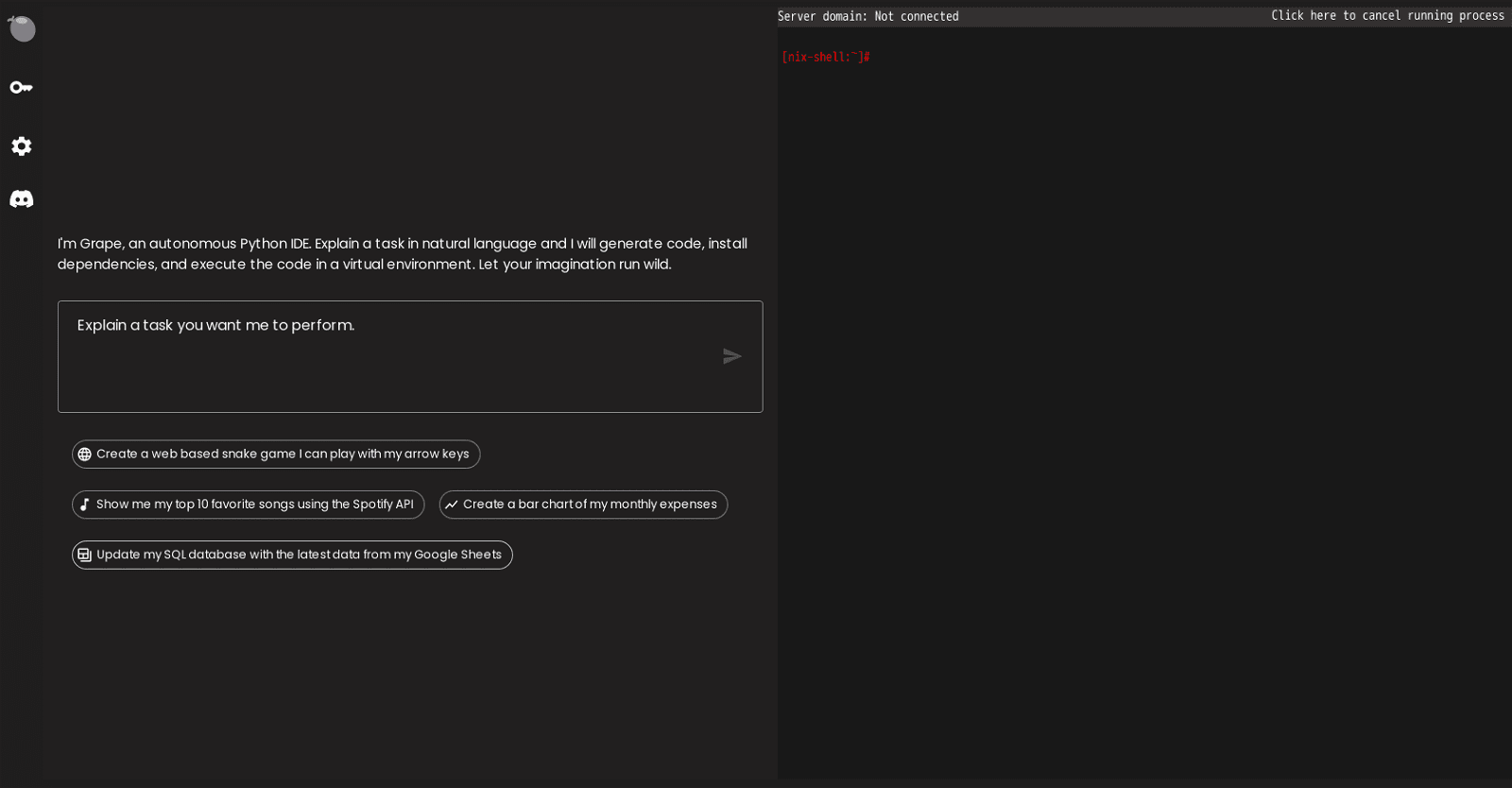Click the Grape introduction paragraph text

coord(403,254)
